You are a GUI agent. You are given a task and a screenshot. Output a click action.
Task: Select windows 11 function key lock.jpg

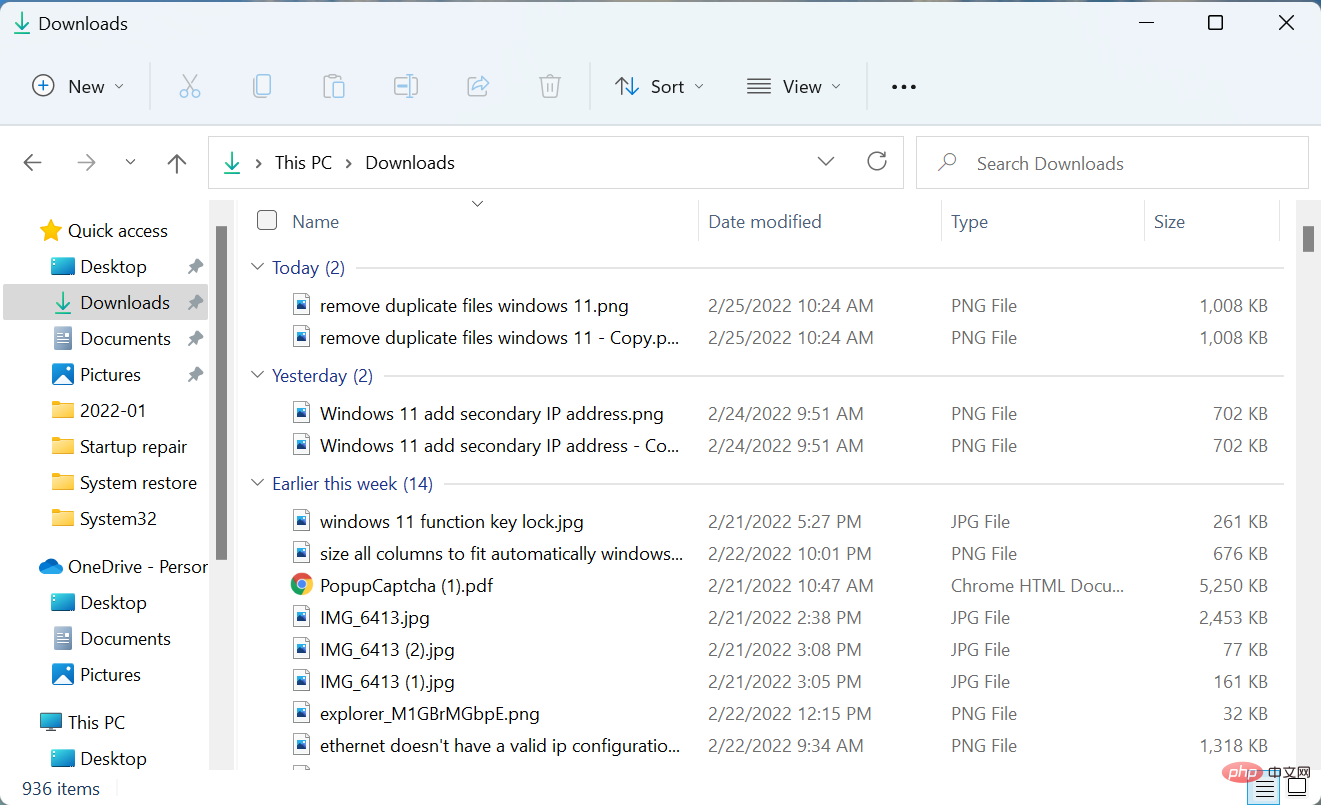tap(451, 522)
